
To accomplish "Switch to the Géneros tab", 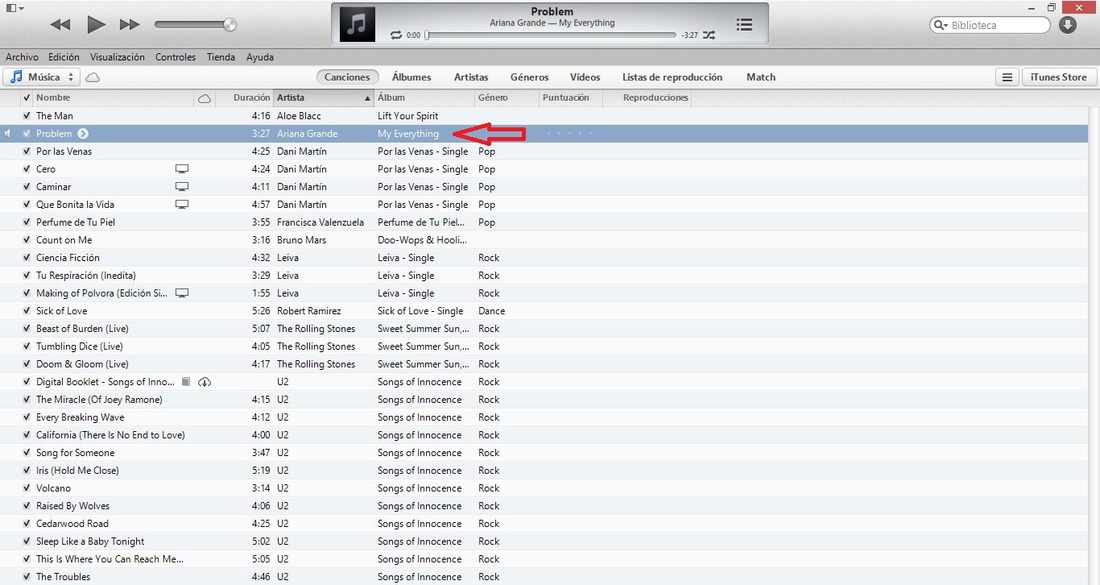I will (x=529, y=77).
